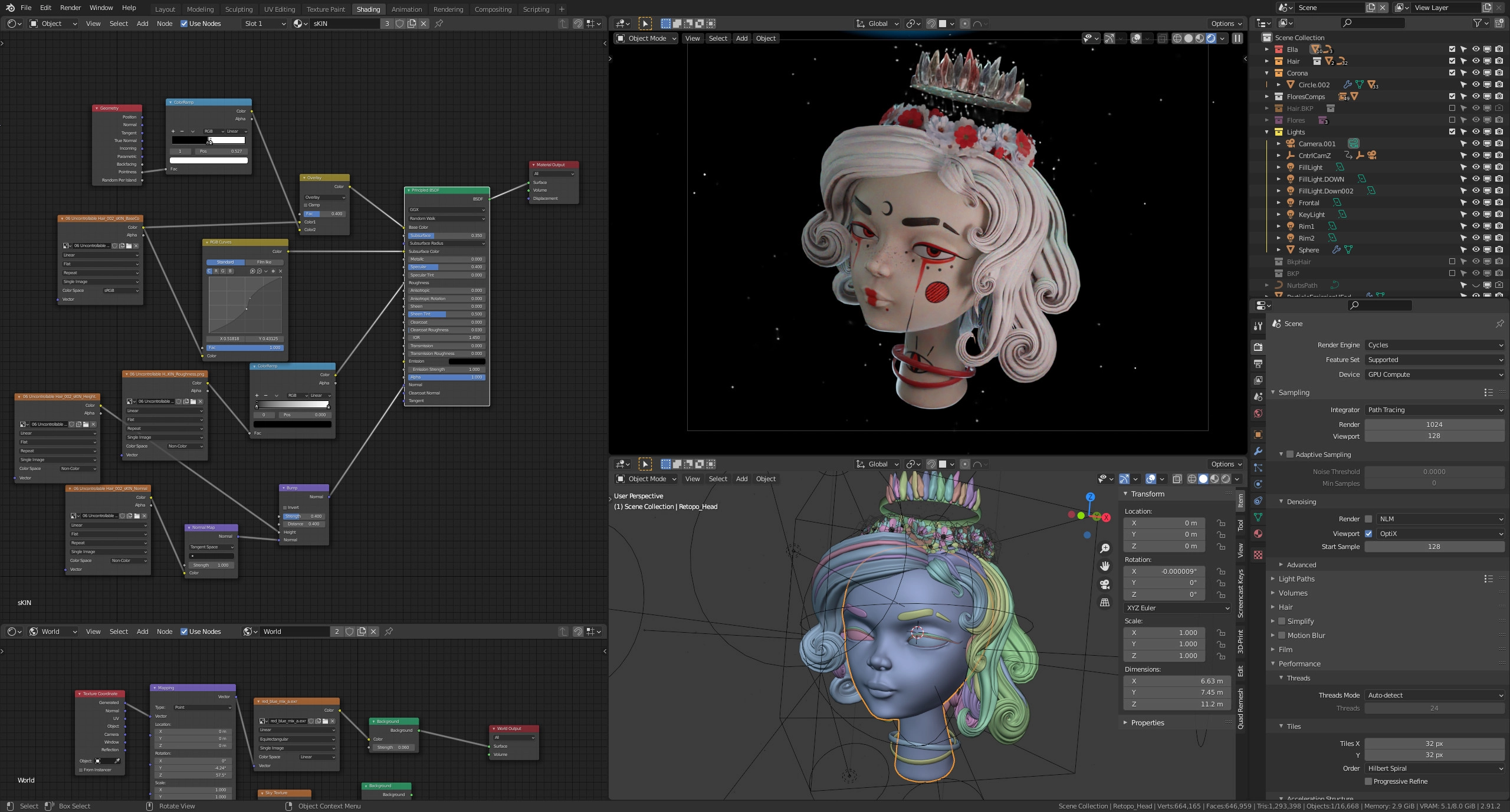The width and height of the screenshot is (1510, 812).
Task: Open the pan hand gizmo in viewport
Action: coord(1105,566)
